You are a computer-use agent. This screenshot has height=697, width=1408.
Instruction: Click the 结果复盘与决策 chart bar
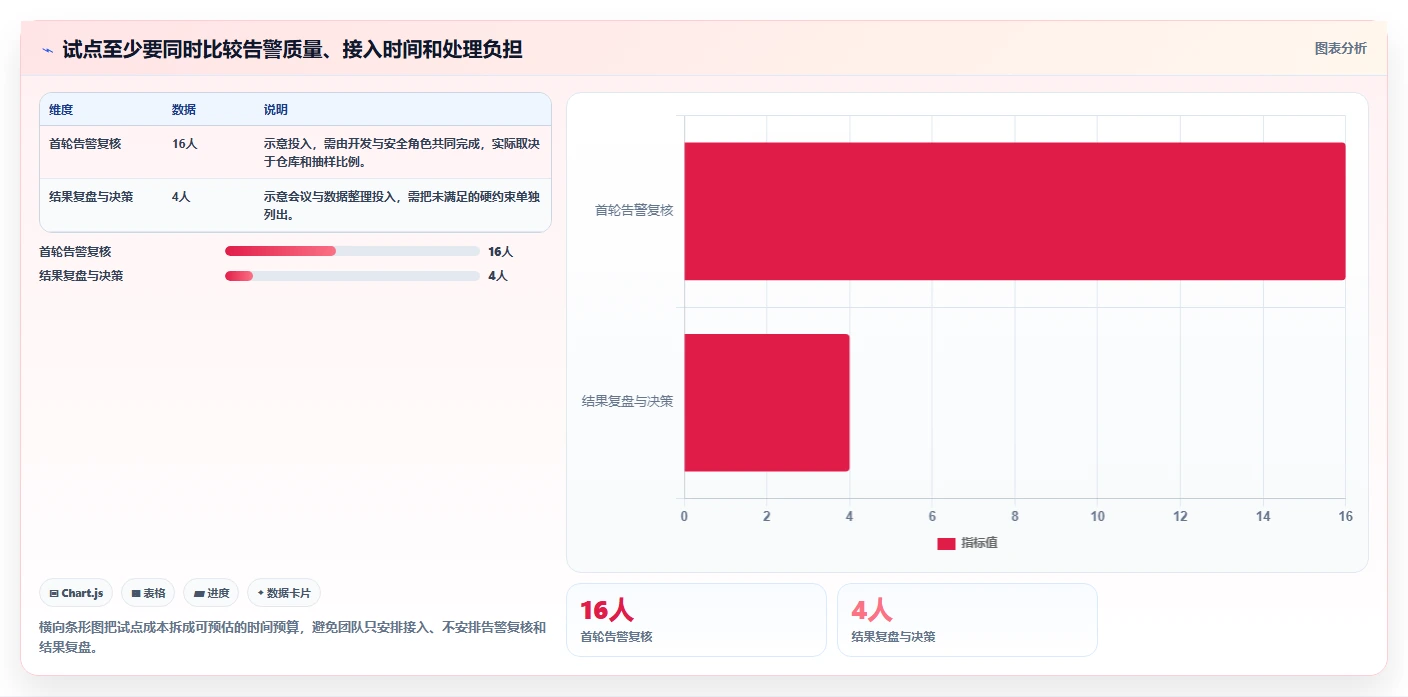766,402
